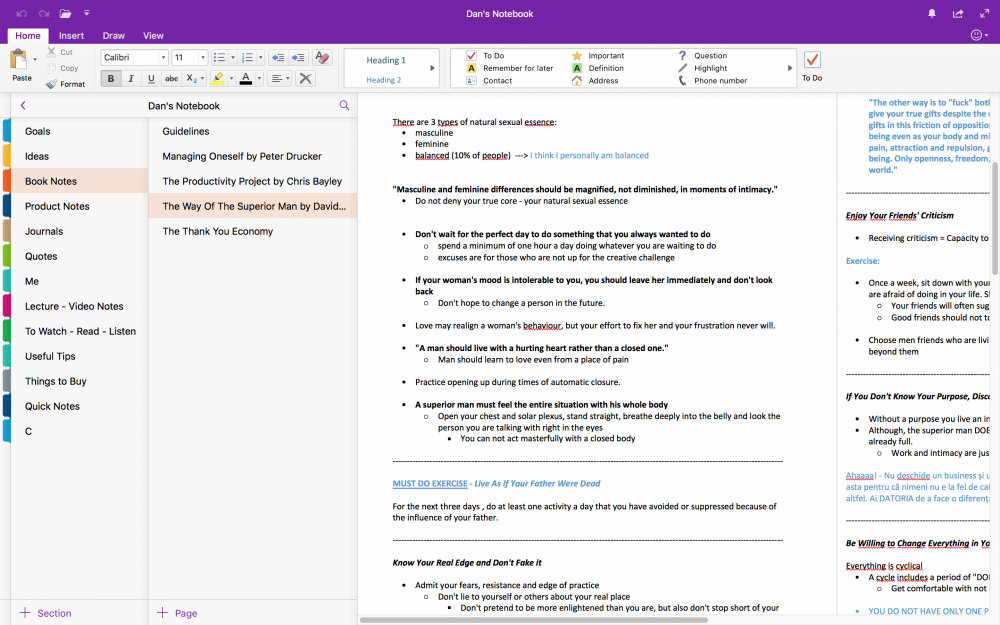
Task: Select the Quotes section in the sidebar
Action: coord(41,256)
